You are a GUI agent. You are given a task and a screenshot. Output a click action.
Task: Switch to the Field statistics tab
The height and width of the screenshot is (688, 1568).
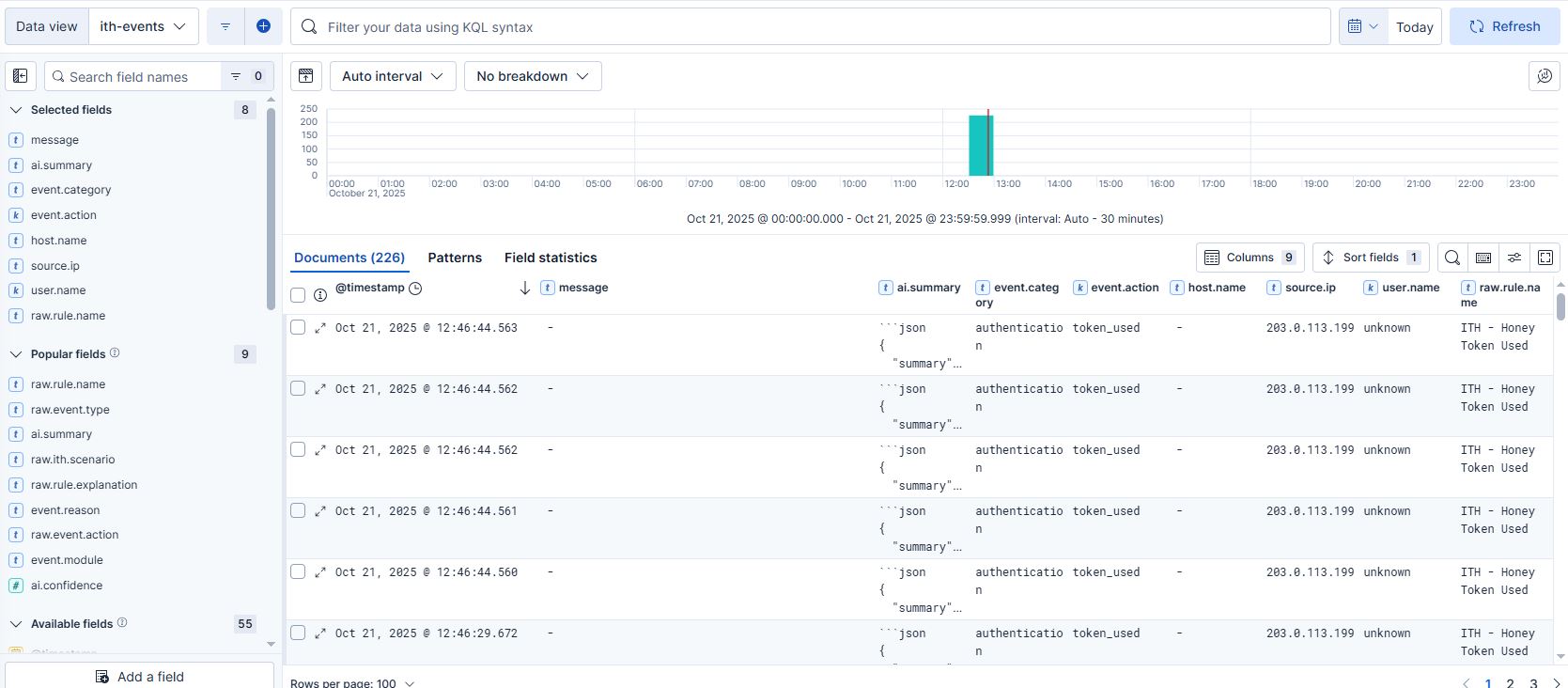click(551, 258)
